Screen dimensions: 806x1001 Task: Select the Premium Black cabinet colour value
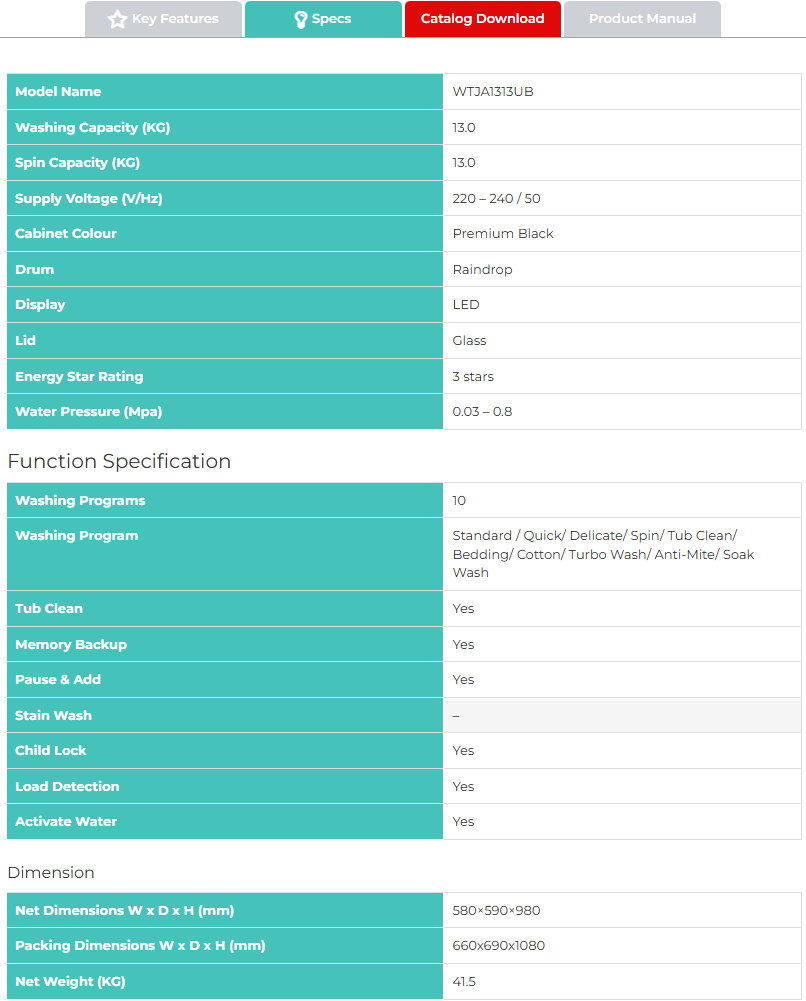coord(503,234)
